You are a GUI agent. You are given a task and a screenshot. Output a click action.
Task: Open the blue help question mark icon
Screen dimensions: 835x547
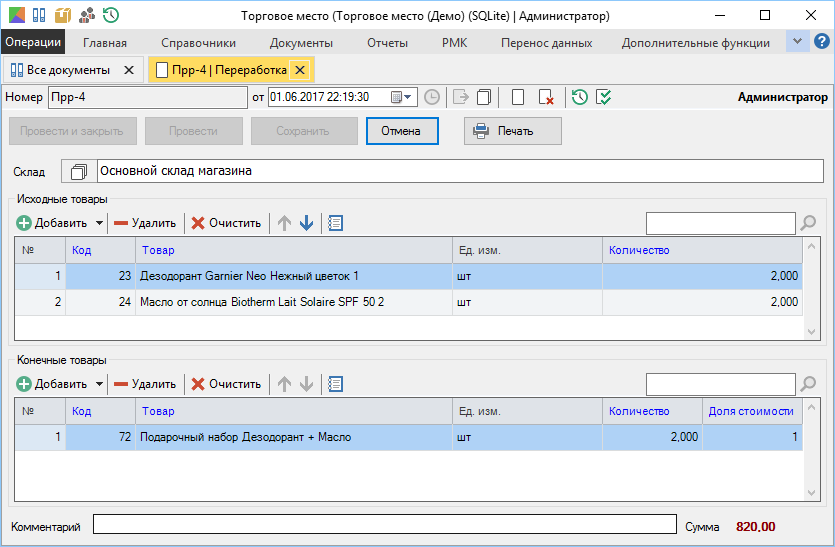822,41
